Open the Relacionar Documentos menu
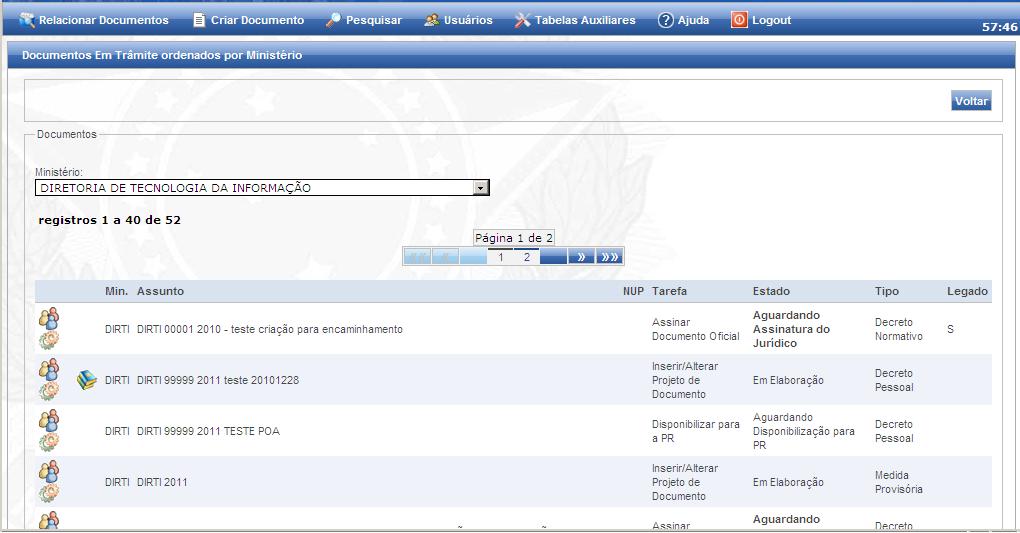The width and height of the screenshot is (1020, 533). pos(94,20)
